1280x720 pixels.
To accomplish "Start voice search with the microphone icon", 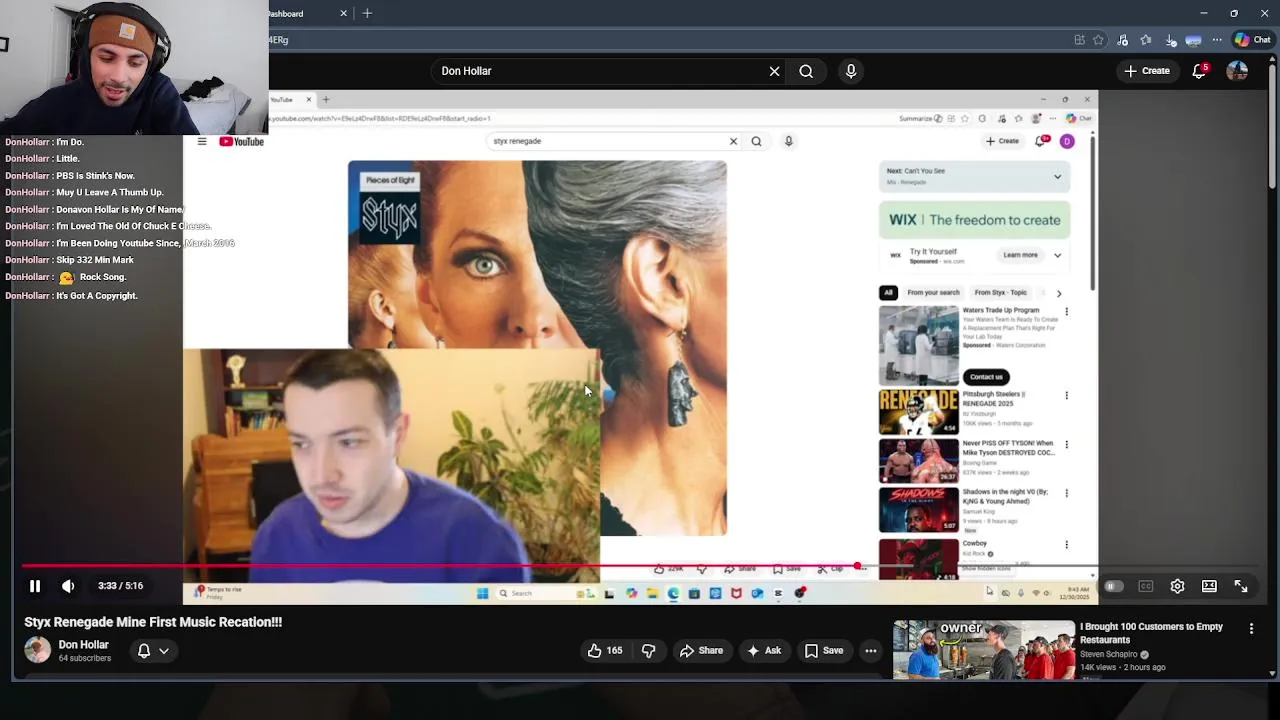I will (851, 71).
